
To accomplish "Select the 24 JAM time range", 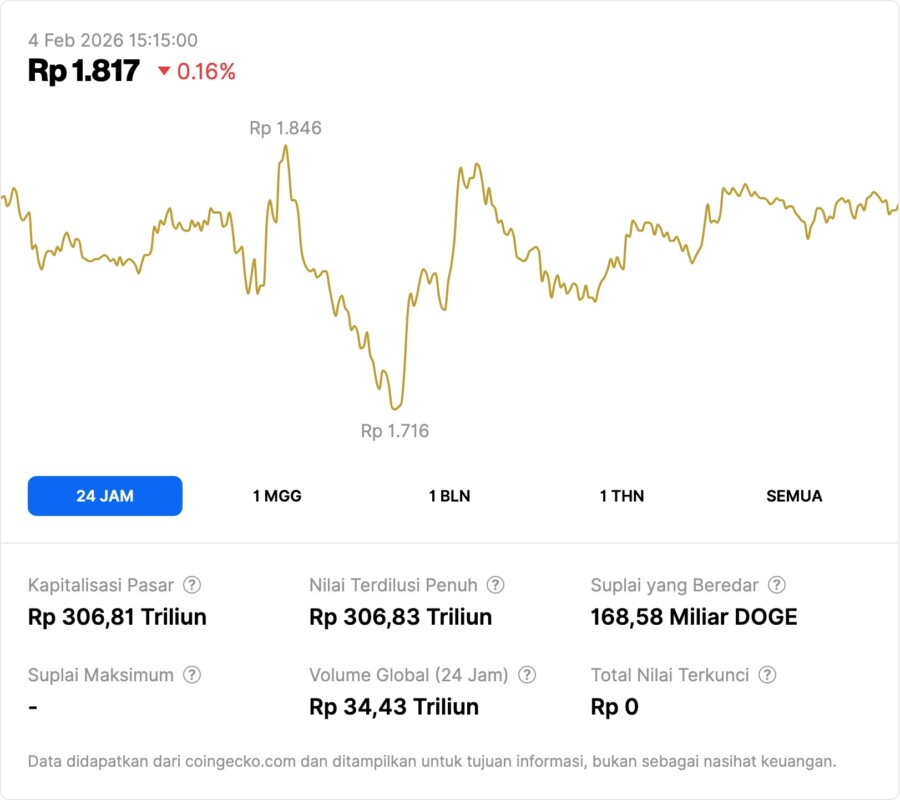I will 105,496.
